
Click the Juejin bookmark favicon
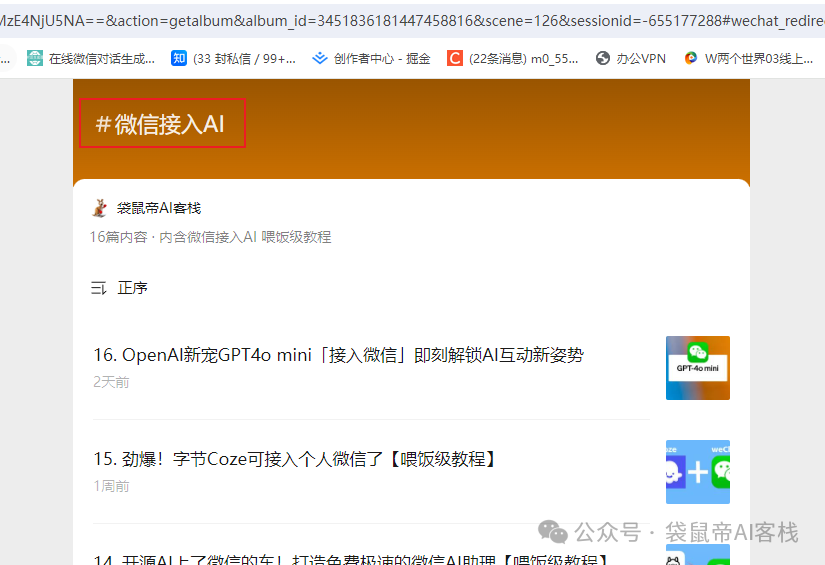pyautogui.click(x=320, y=58)
